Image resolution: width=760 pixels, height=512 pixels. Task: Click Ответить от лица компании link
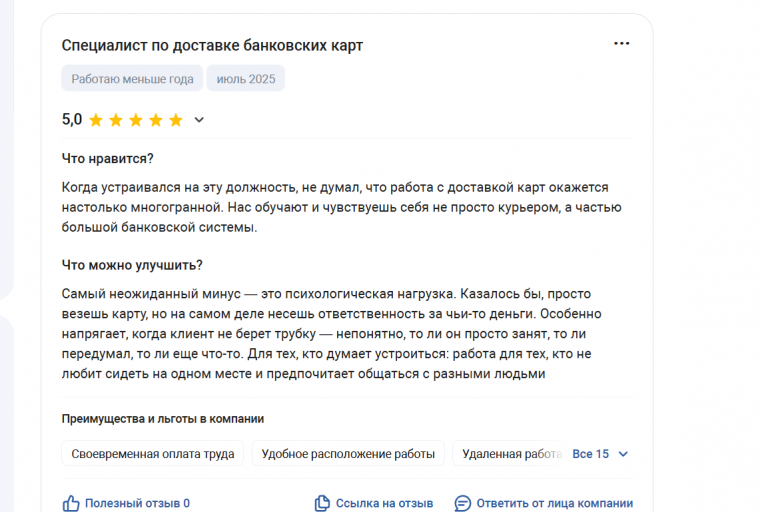(554, 503)
